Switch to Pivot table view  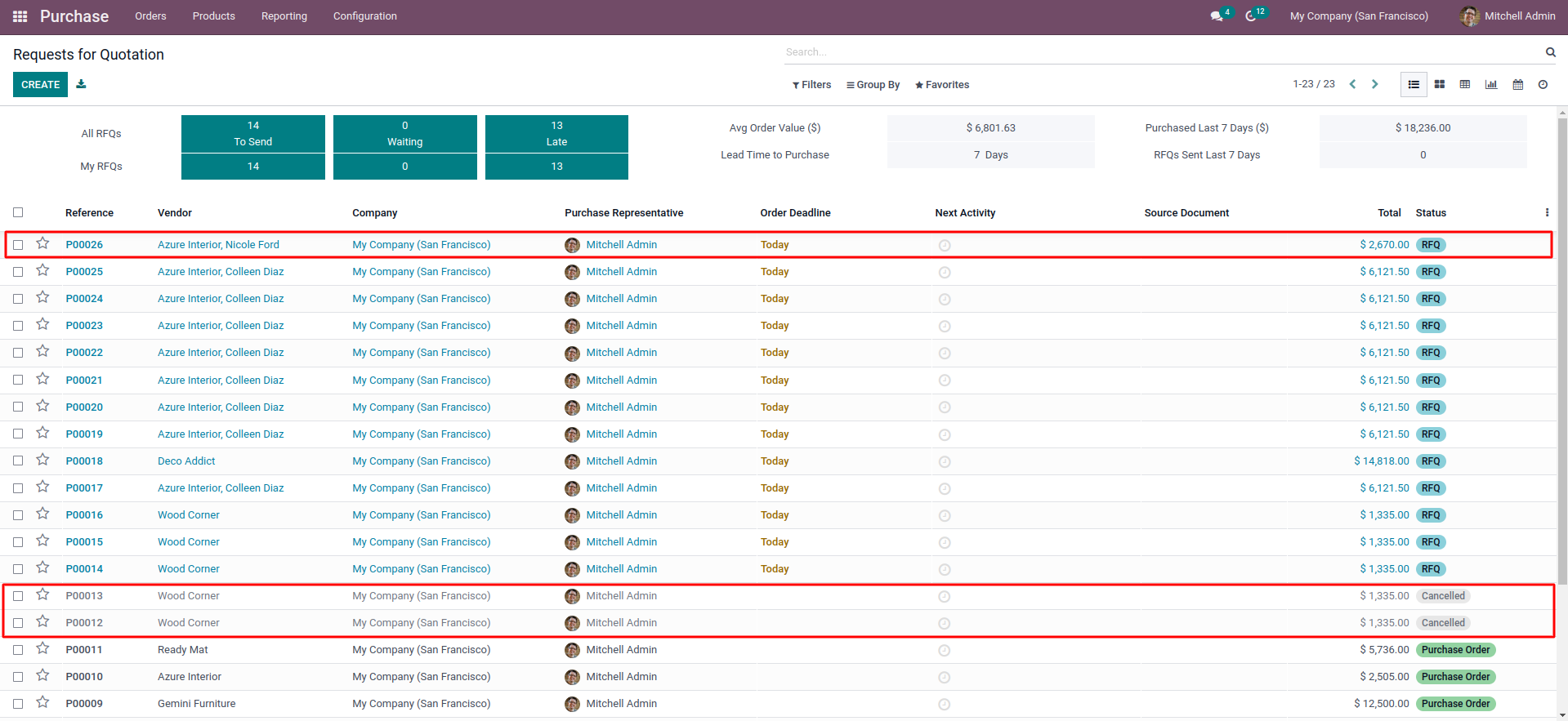pos(1465,85)
